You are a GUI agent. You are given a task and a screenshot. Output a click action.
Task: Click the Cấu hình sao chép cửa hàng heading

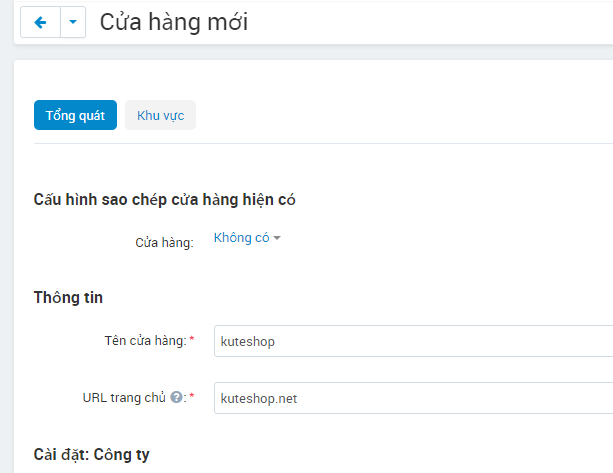[x=164, y=199]
